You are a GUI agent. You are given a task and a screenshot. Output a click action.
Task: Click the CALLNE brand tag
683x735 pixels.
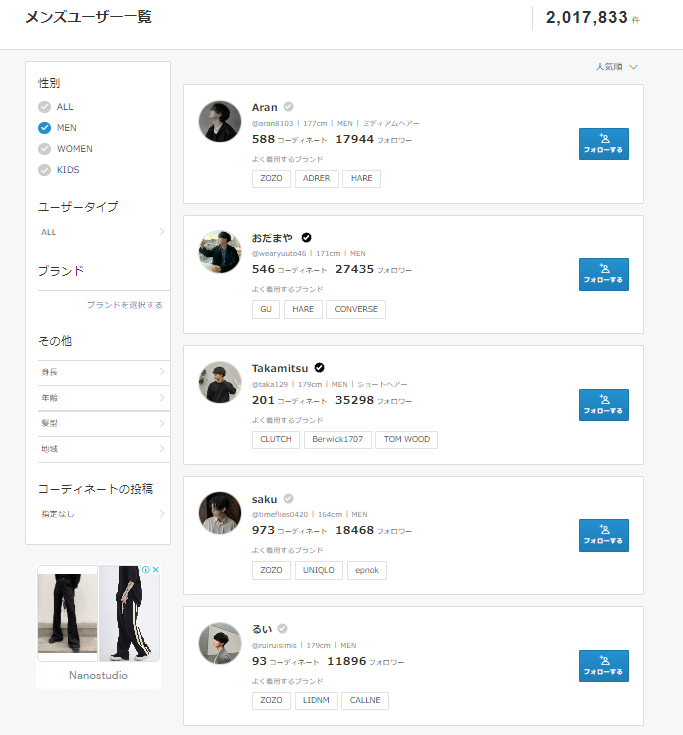[365, 701]
